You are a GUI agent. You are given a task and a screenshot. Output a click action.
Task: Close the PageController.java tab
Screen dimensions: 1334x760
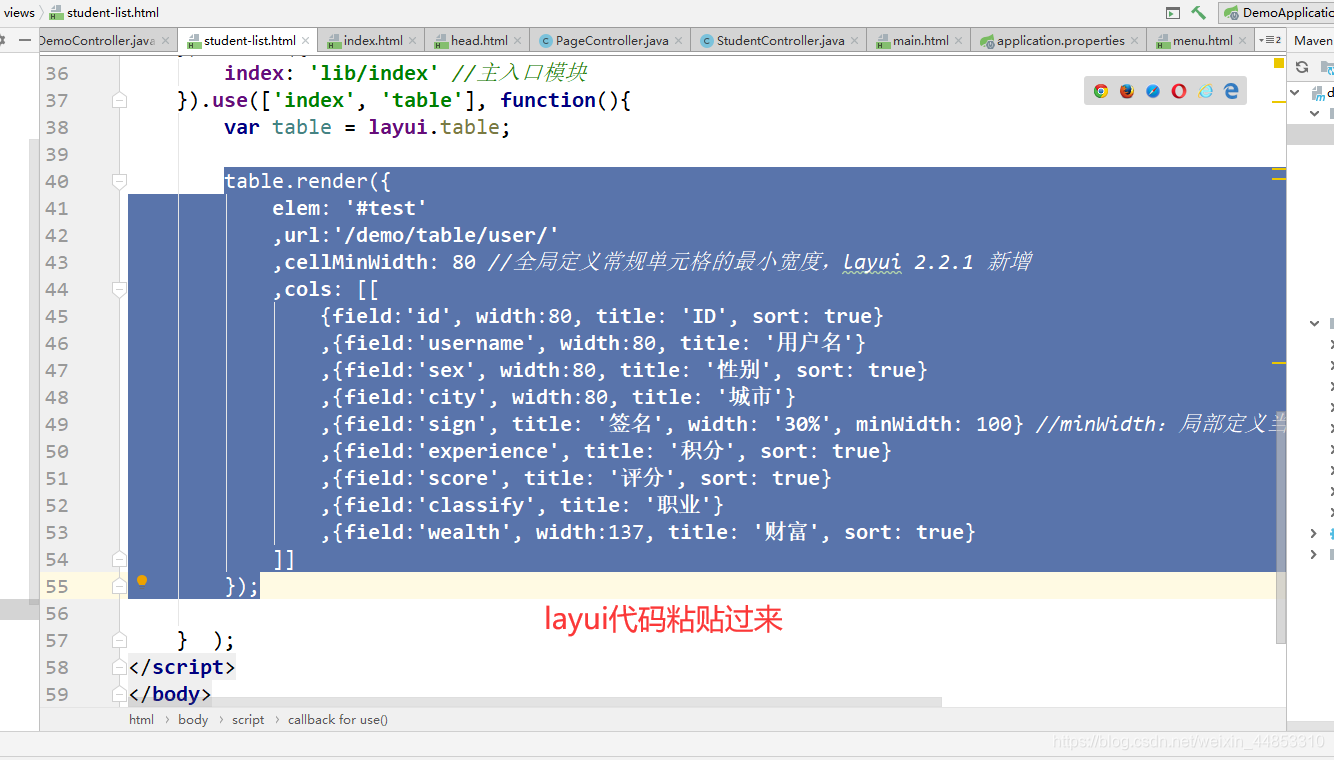click(x=679, y=41)
